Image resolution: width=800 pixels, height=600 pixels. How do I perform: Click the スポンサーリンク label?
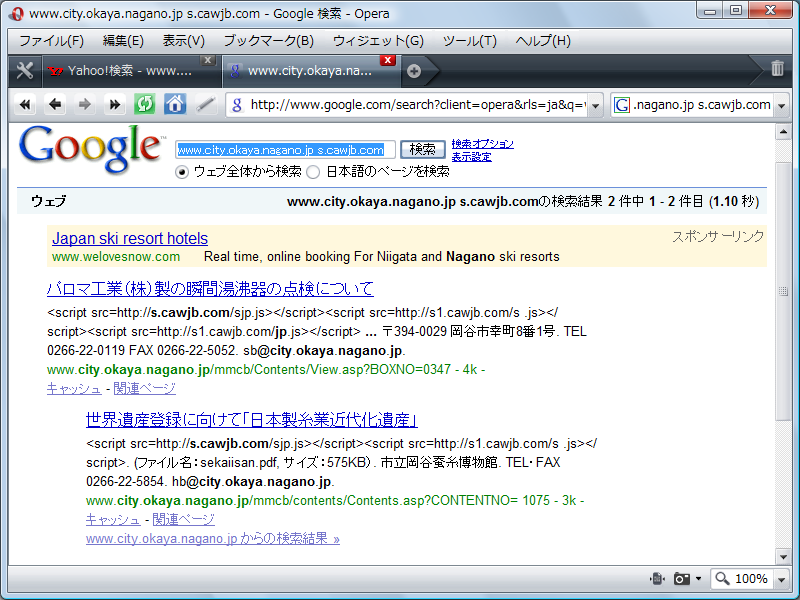tap(718, 236)
